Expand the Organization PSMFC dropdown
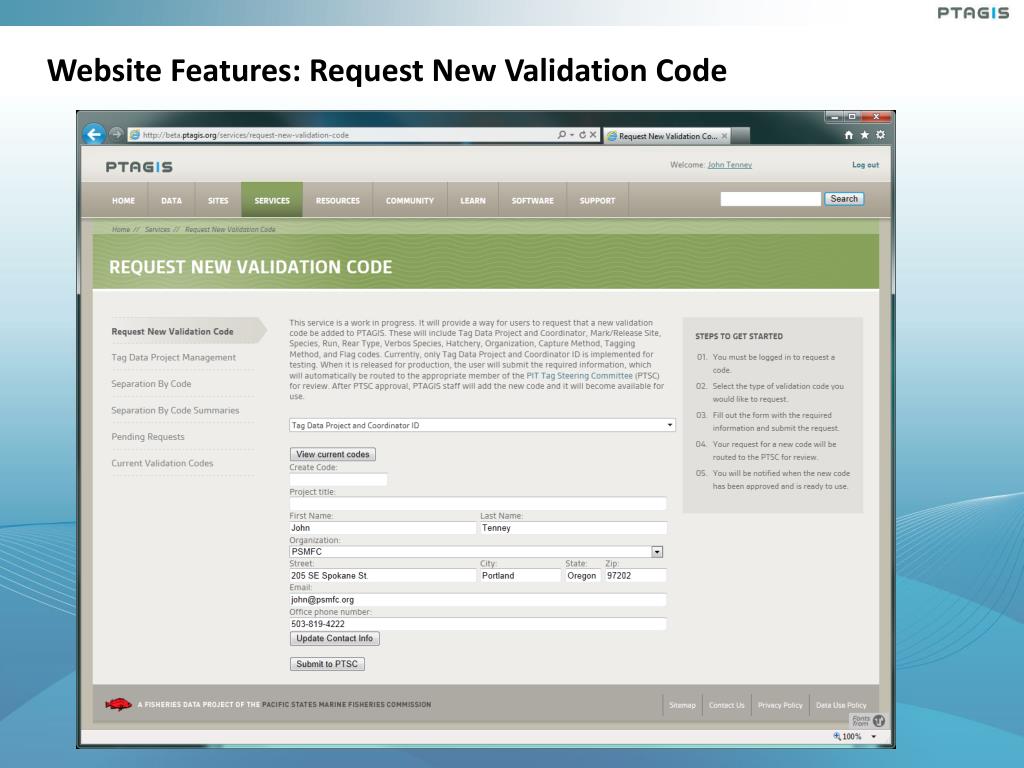The image size is (1024, 768). [x=657, y=552]
